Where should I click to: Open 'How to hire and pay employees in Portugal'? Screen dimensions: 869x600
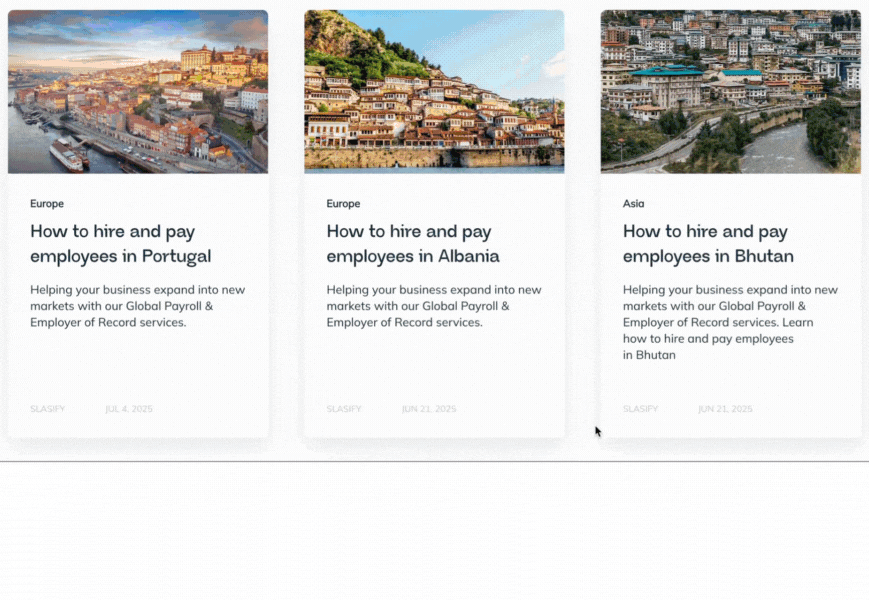pos(121,244)
